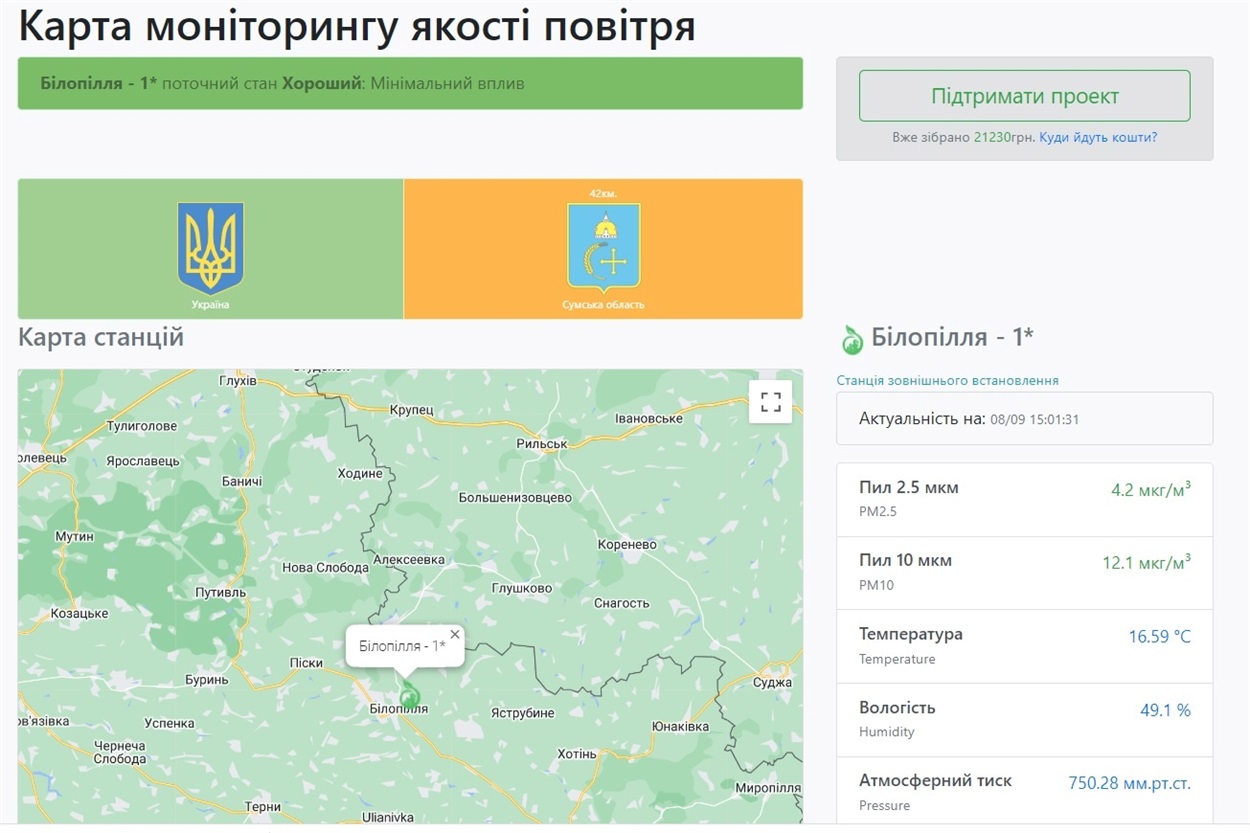Click the Тулиголове label on map
The height and width of the screenshot is (833, 1250).
pyautogui.click(x=142, y=426)
